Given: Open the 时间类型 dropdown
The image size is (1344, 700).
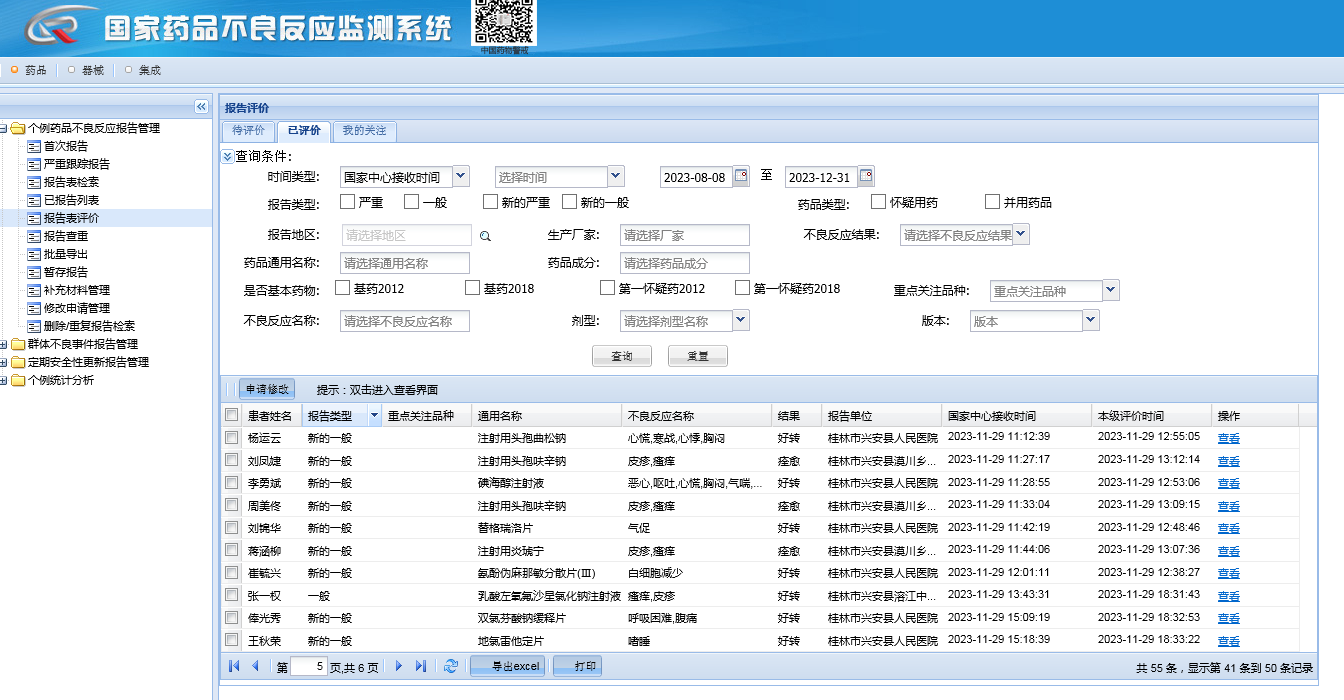Looking at the screenshot, I should coord(460,176).
